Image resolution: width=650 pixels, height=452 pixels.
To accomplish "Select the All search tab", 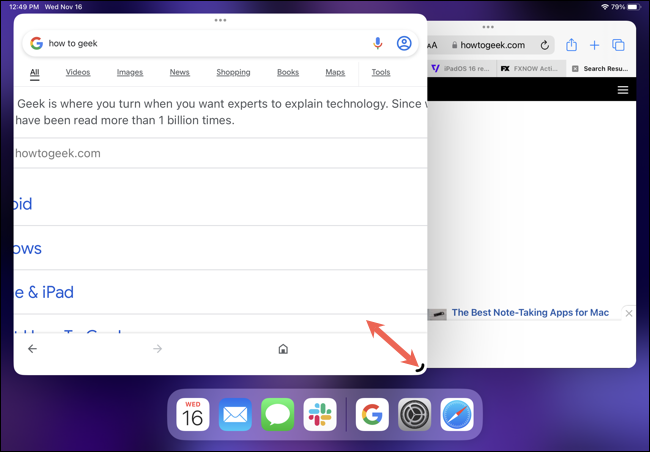I will pyautogui.click(x=34, y=73).
